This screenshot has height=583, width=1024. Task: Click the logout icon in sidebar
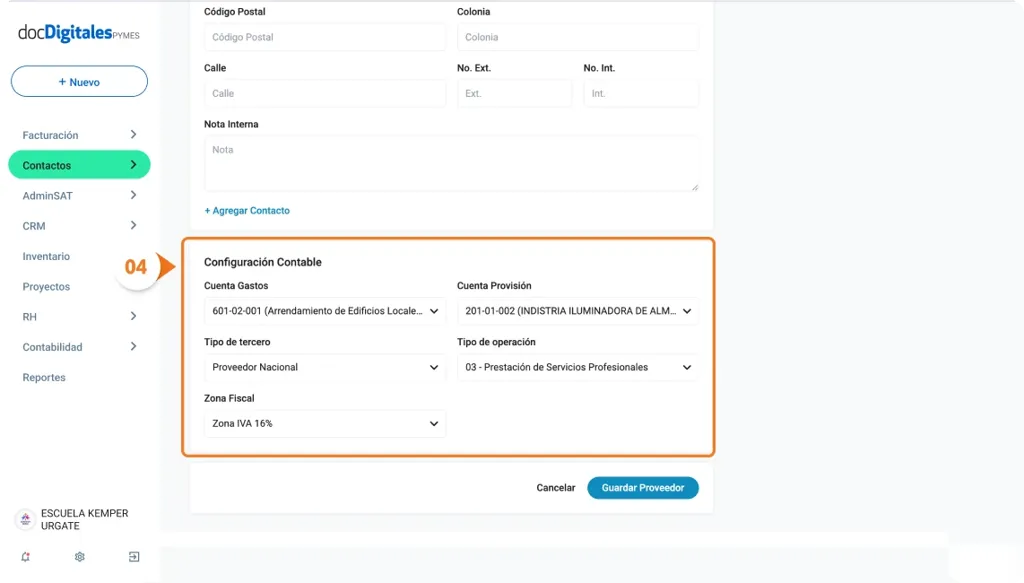pos(134,557)
